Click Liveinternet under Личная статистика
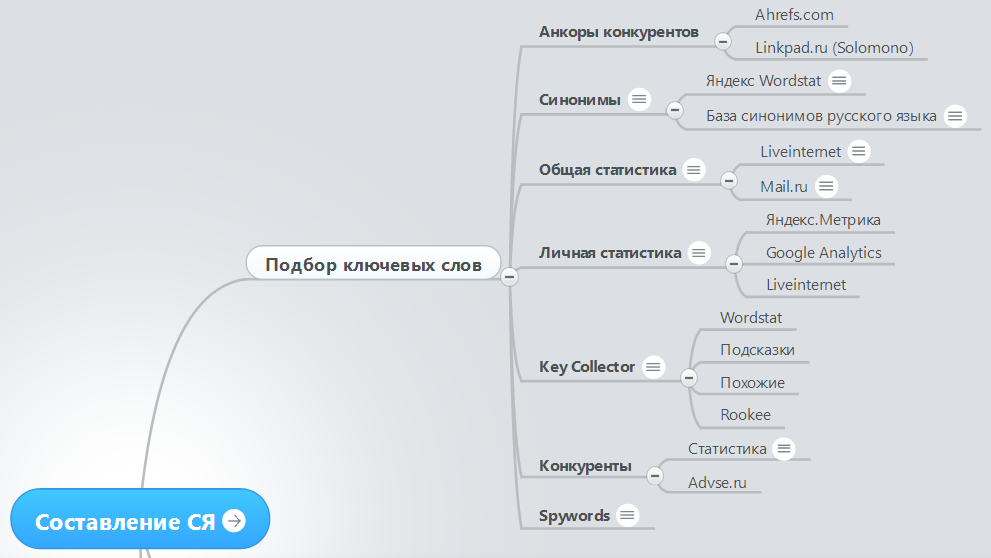The image size is (991, 558). [x=806, y=285]
